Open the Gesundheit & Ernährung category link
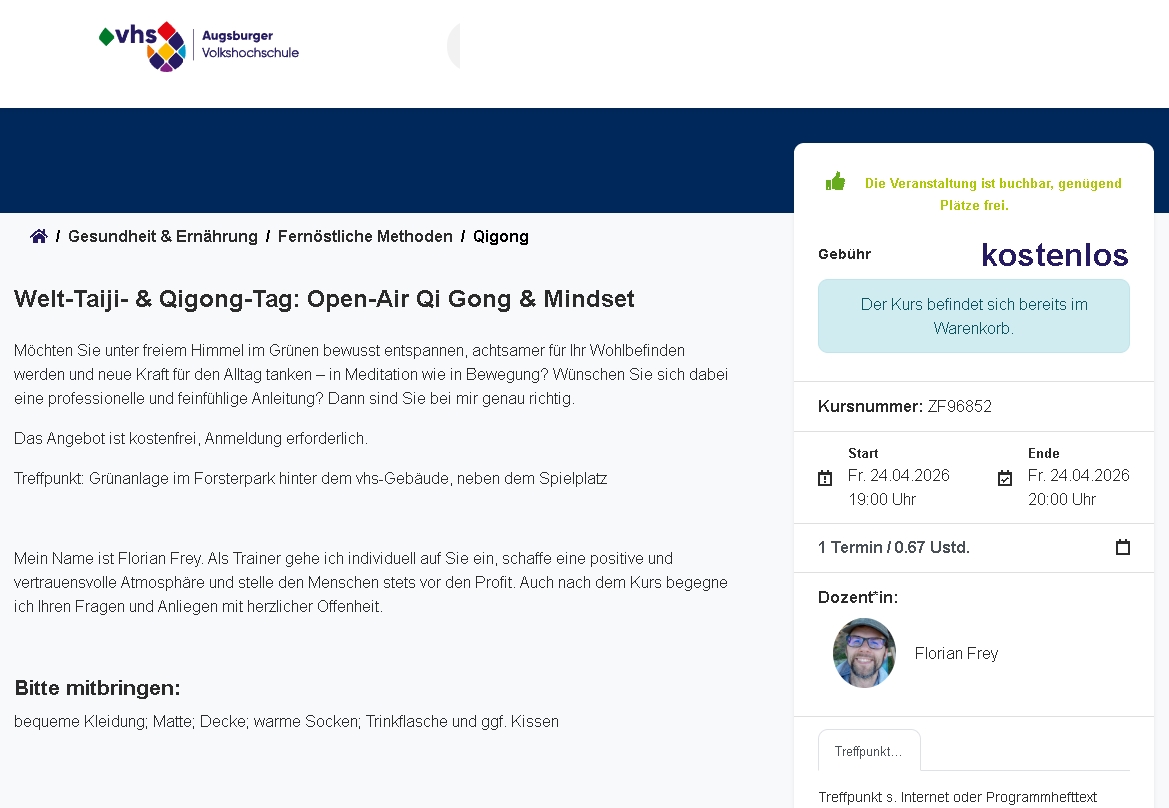 [162, 236]
